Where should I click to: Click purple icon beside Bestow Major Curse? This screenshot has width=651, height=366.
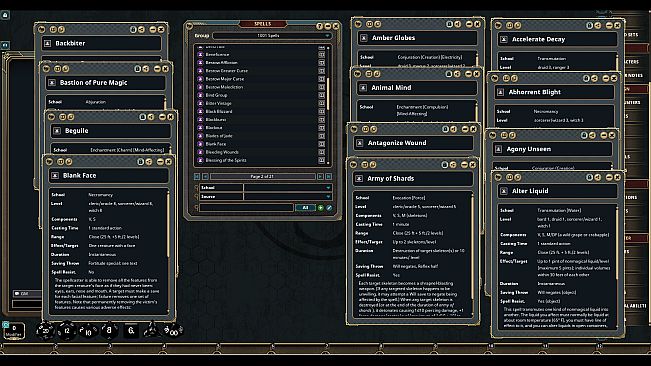coord(200,79)
